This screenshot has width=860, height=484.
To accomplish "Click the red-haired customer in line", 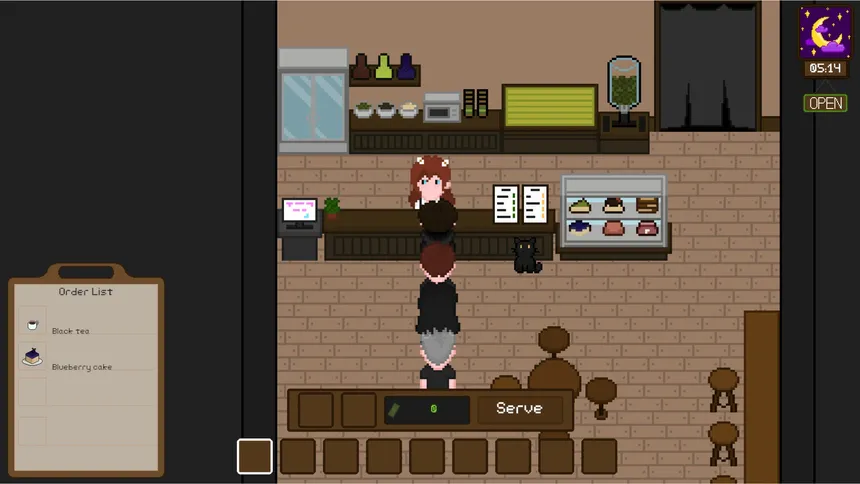I will [x=438, y=288].
